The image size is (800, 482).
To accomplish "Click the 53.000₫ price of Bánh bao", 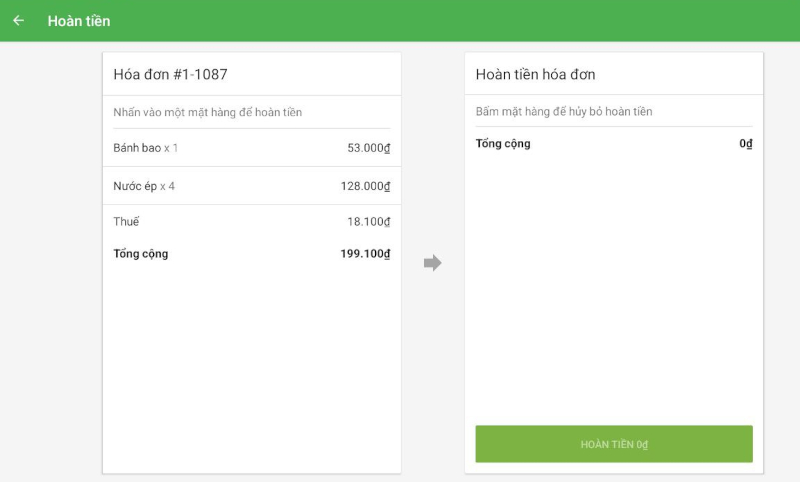I will [368, 148].
